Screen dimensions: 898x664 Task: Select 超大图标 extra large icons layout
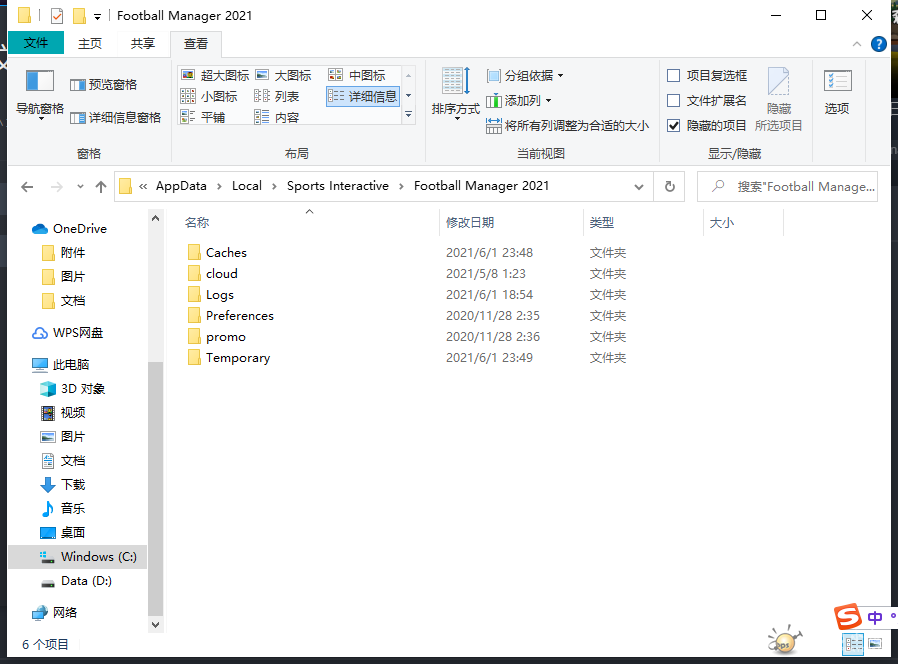pos(215,75)
